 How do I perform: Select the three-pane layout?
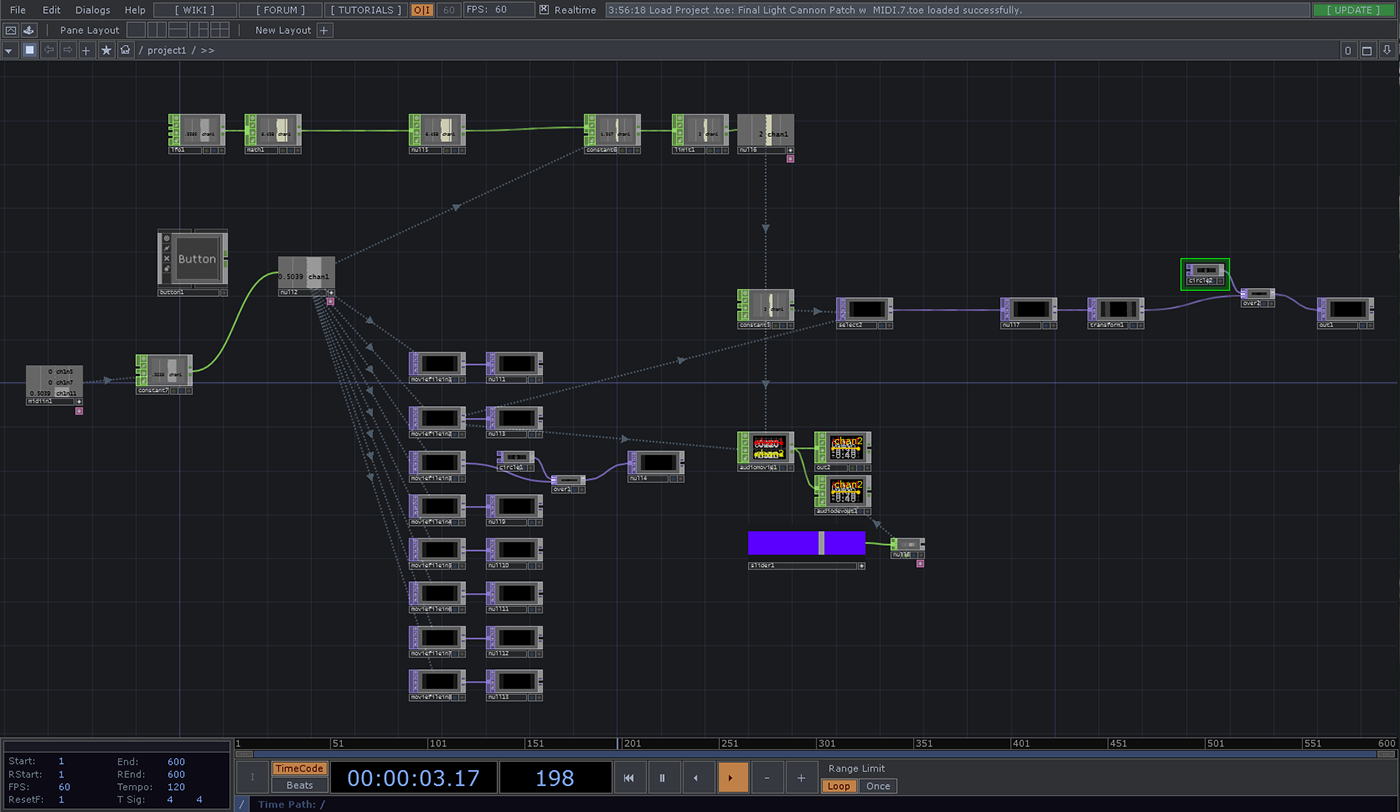coord(199,30)
